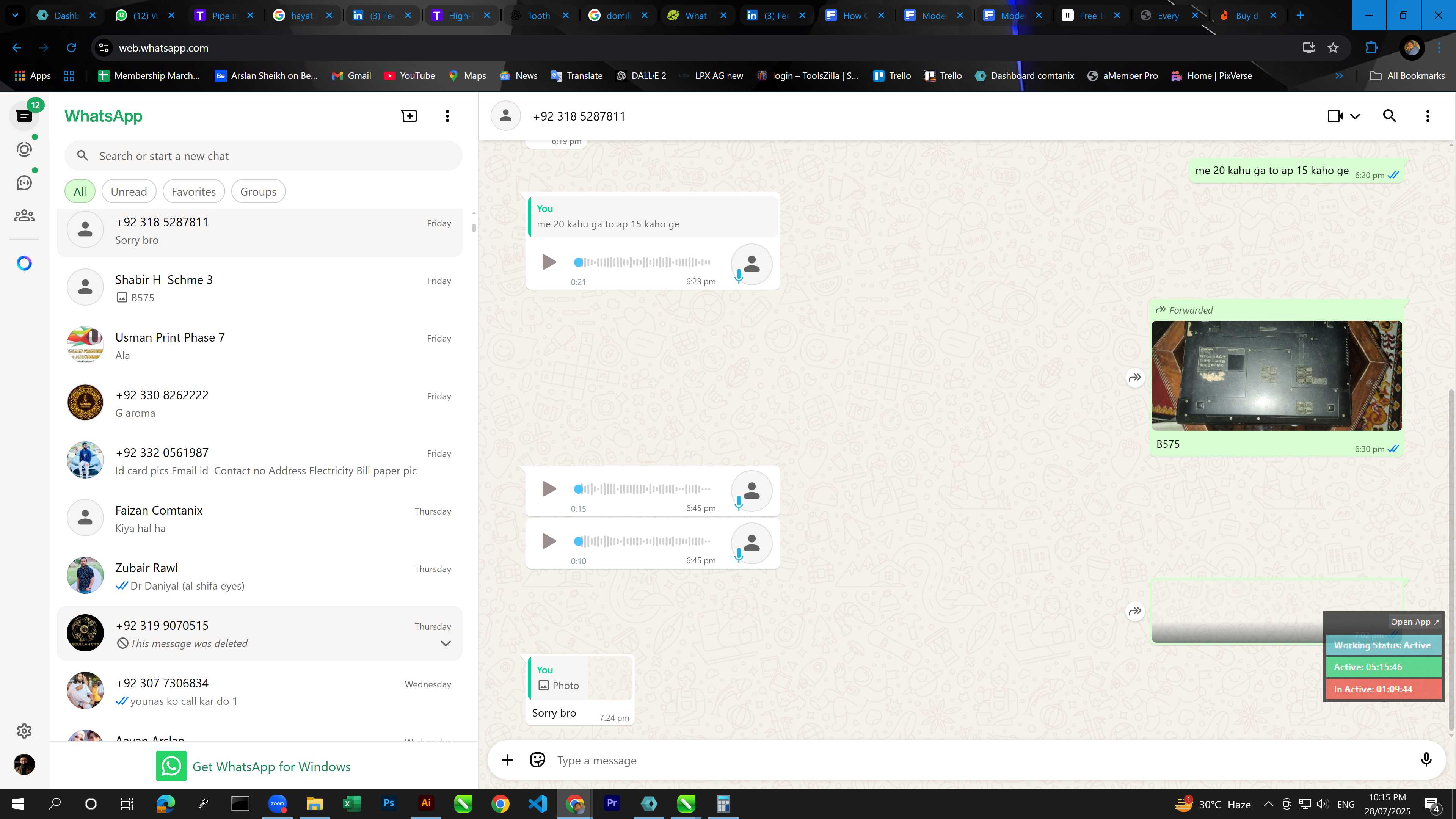The height and width of the screenshot is (819, 1456).
Task: Open attach plus icon in message bar
Action: pos(507,760)
